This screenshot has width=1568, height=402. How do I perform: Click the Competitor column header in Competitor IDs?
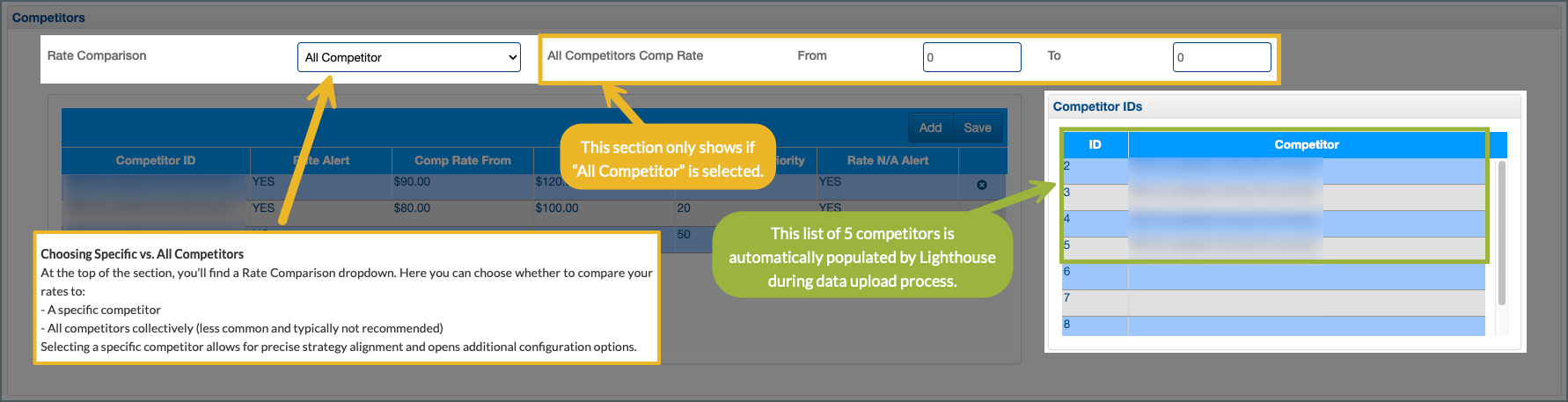click(x=1306, y=144)
